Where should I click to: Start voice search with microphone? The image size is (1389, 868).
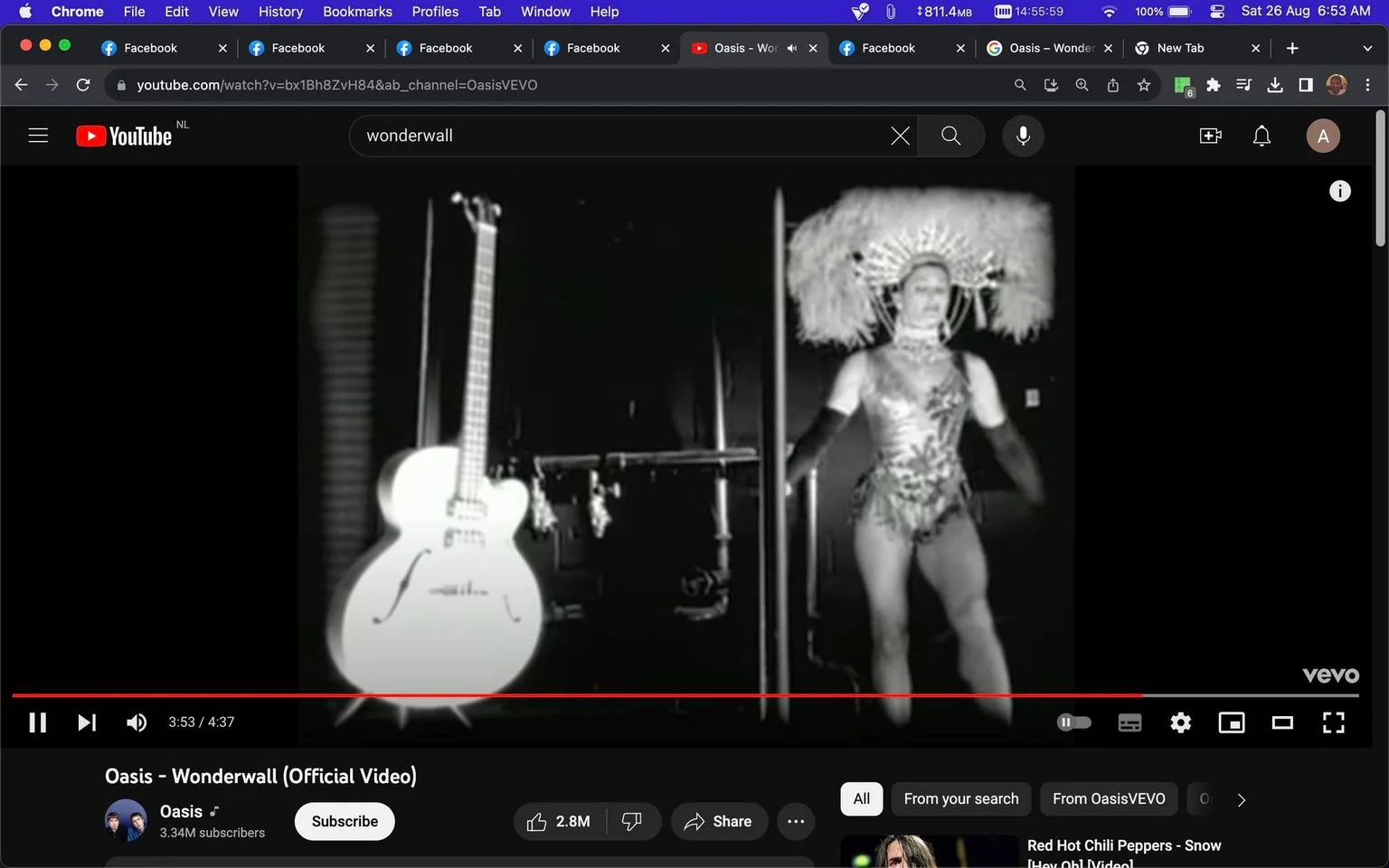(x=1023, y=136)
